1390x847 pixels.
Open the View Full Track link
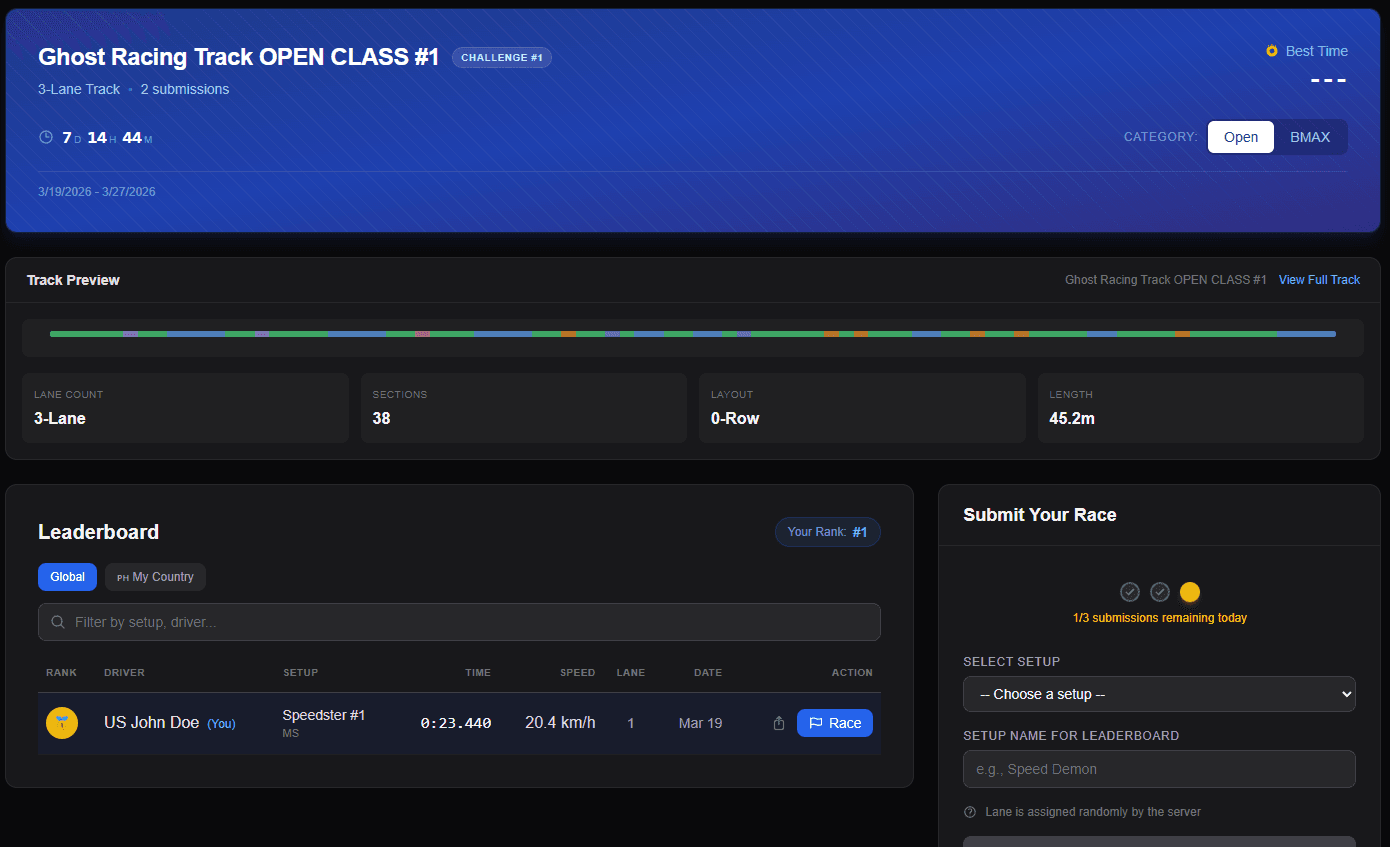click(x=1319, y=280)
